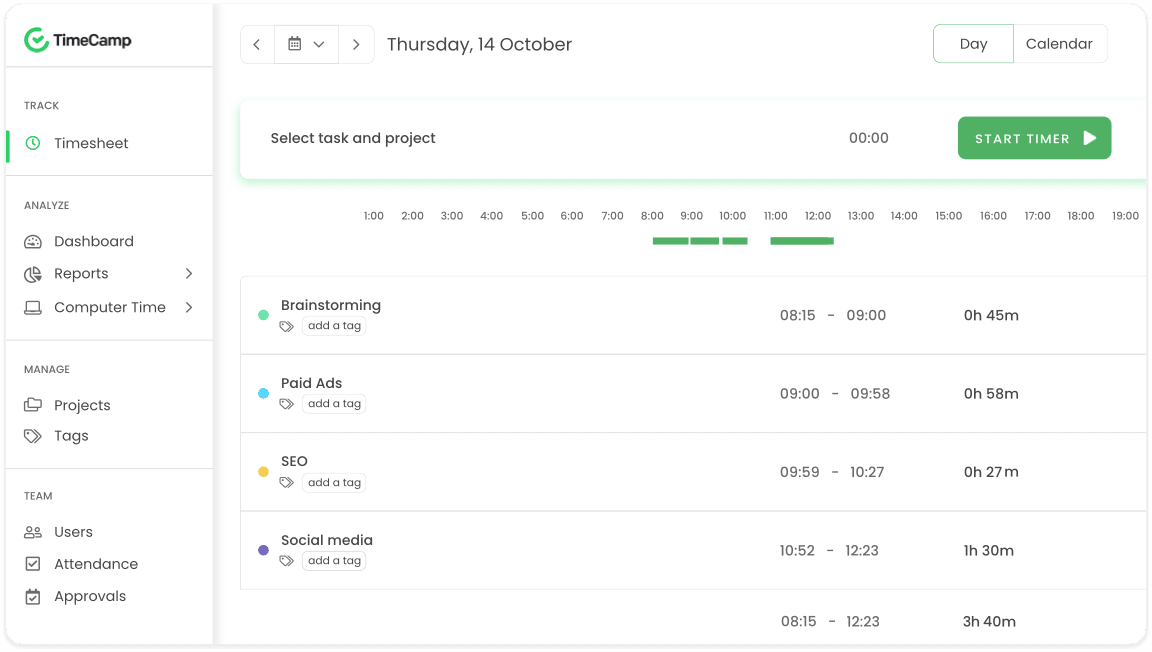Click the Tags icon in sidebar
The image size is (1152, 652).
pos(33,436)
